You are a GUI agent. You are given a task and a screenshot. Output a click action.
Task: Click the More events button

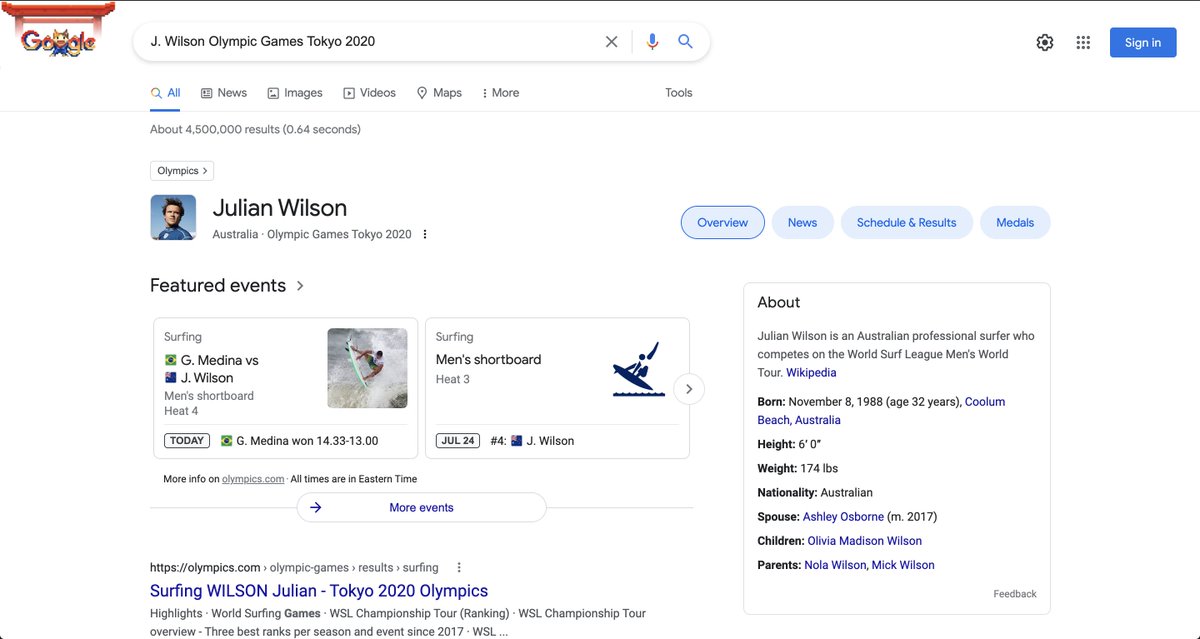point(422,508)
